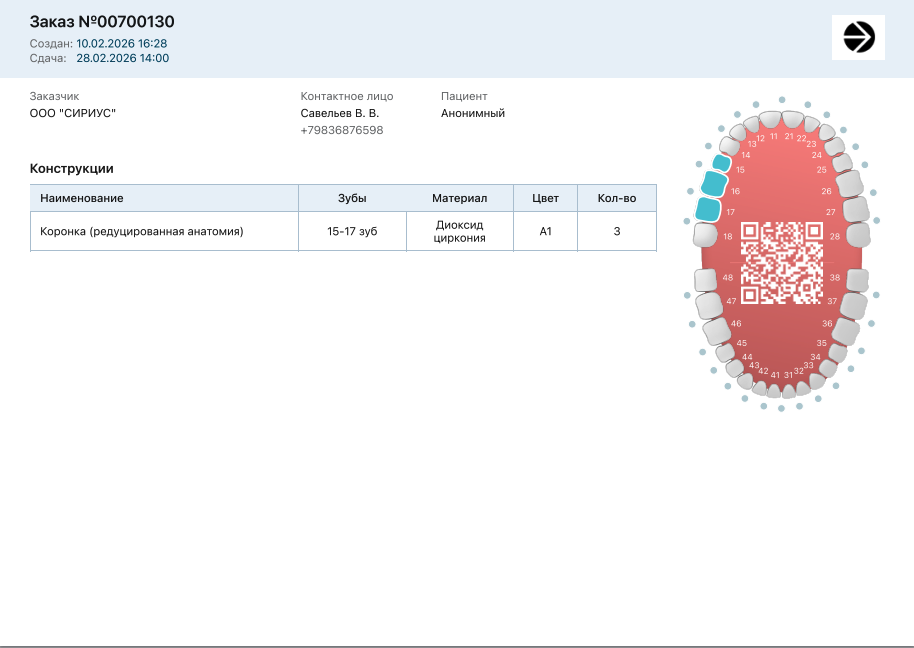Pick tooth 37 on the lower jaw
Image resolution: width=914 pixels, height=648 pixels.
[x=853, y=304]
